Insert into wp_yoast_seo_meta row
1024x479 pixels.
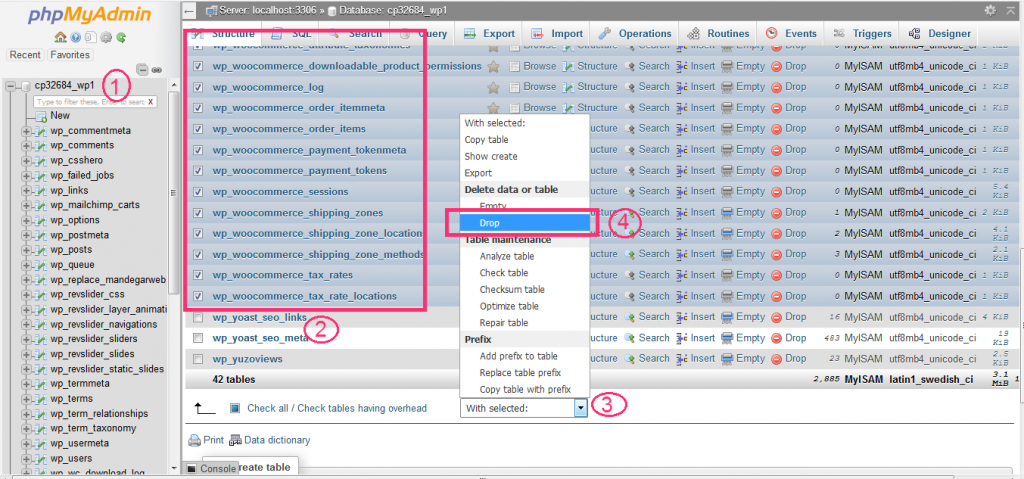point(696,338)
